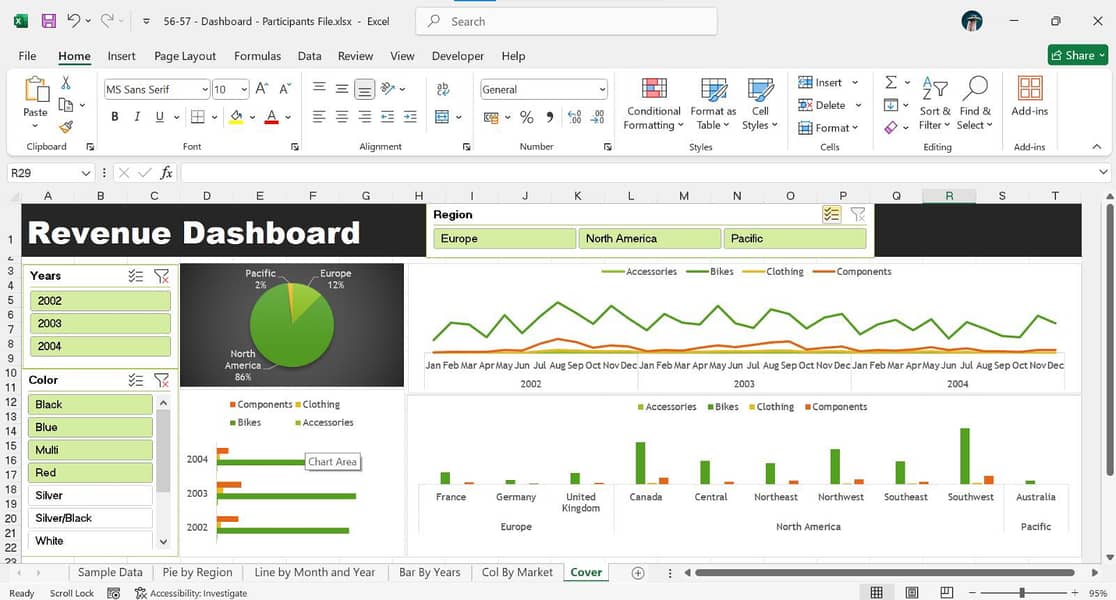Screen dimensions: 1116x600
Task: Toggle underline formatting
Action: 159,117
